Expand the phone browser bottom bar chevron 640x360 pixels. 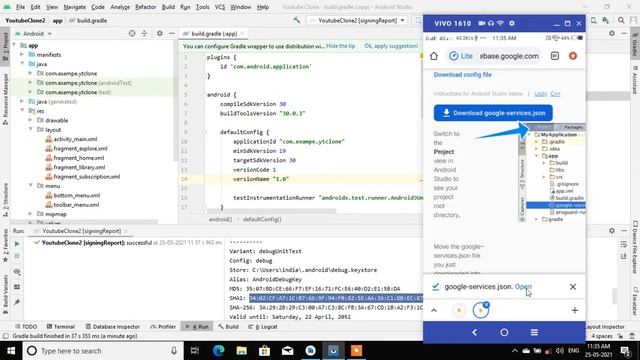[x=433, y=311]
